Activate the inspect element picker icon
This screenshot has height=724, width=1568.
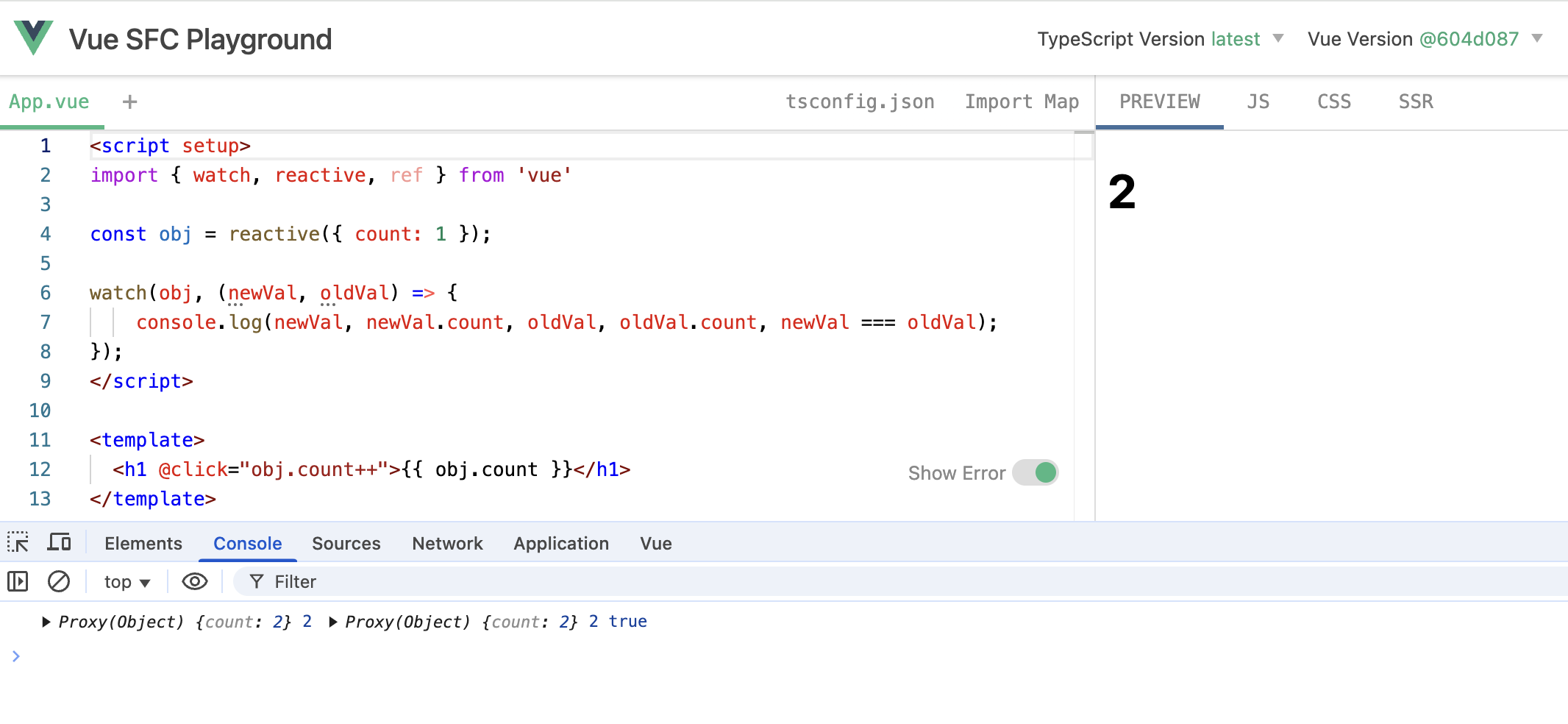[x=18, y=543]
